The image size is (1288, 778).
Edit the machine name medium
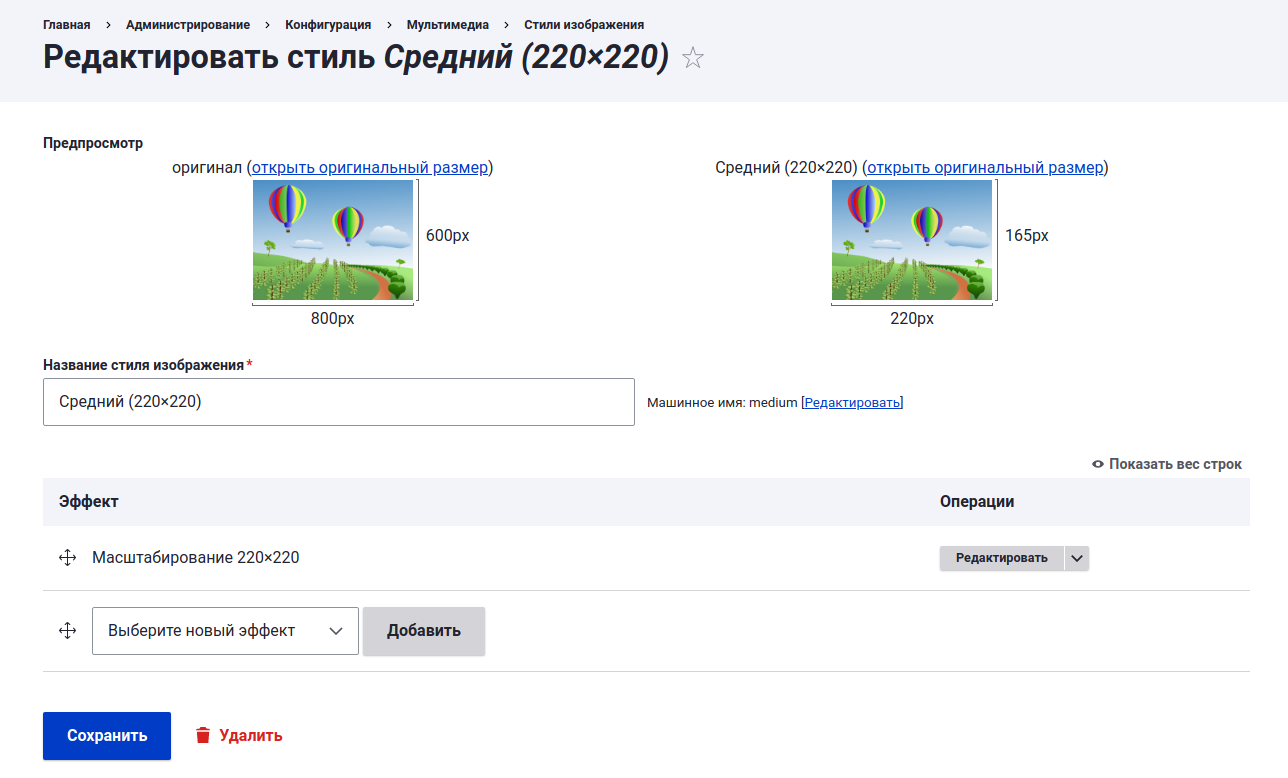point(852,402)
